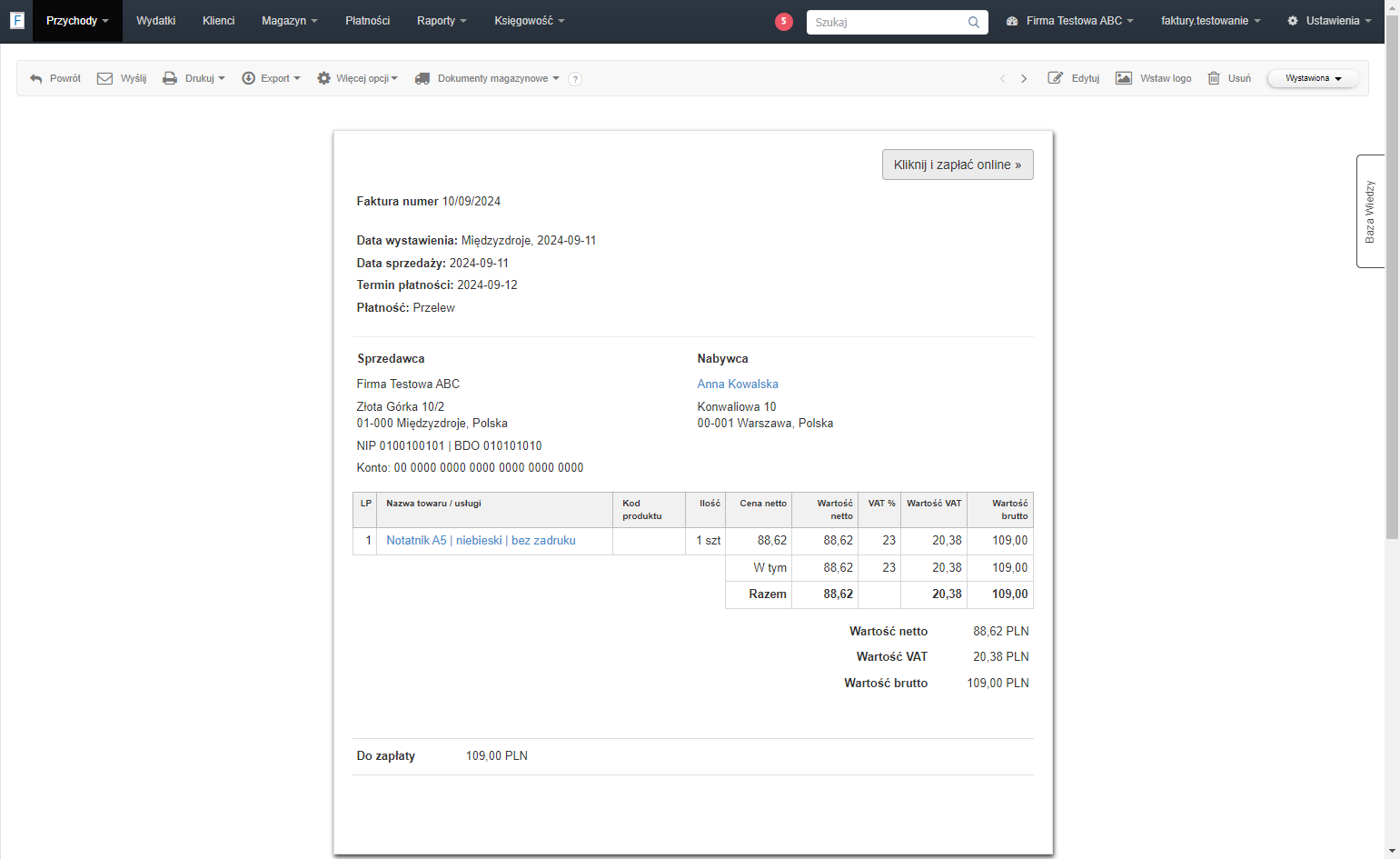Open the red notifications badge
The width and height of the screenshot is (1400, 859).
point(784,21)
